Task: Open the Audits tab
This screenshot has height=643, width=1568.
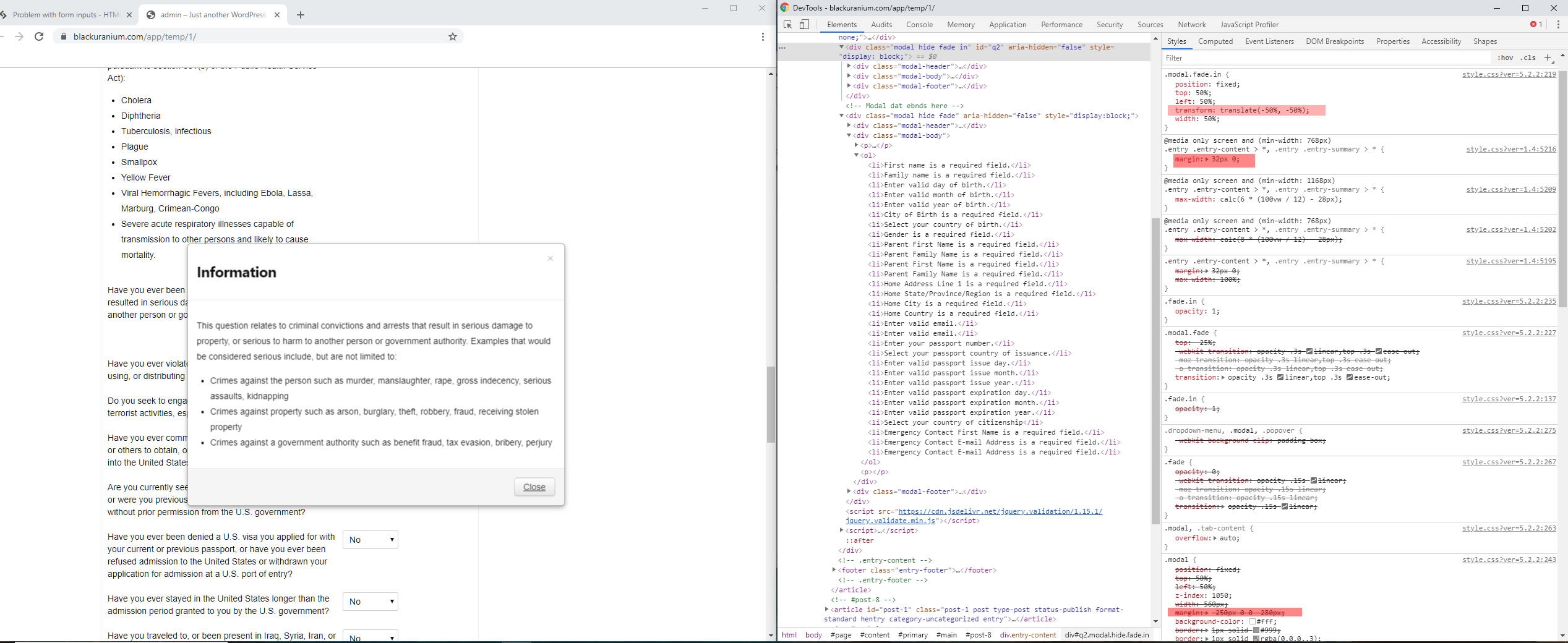Action: click(881, 25)
